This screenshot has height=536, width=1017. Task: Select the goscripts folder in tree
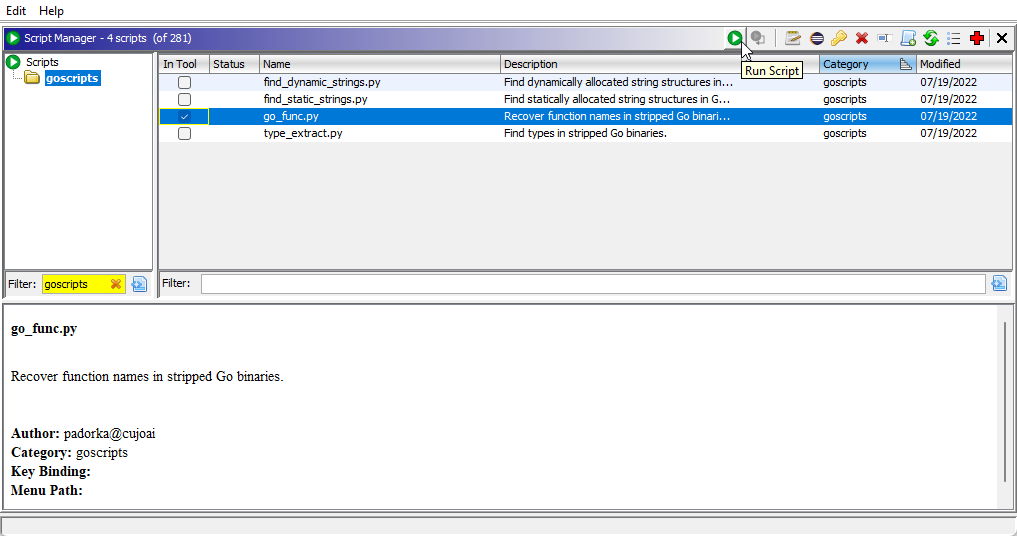tap(72, 79)
